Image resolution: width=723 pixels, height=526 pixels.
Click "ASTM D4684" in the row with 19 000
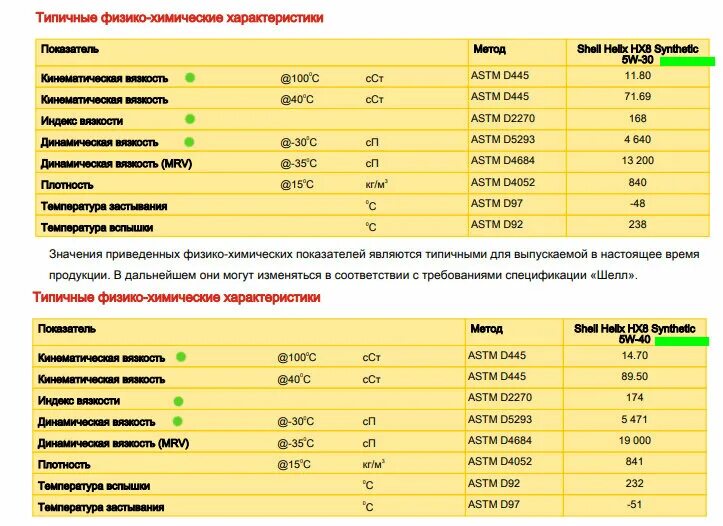click(500, 441)
